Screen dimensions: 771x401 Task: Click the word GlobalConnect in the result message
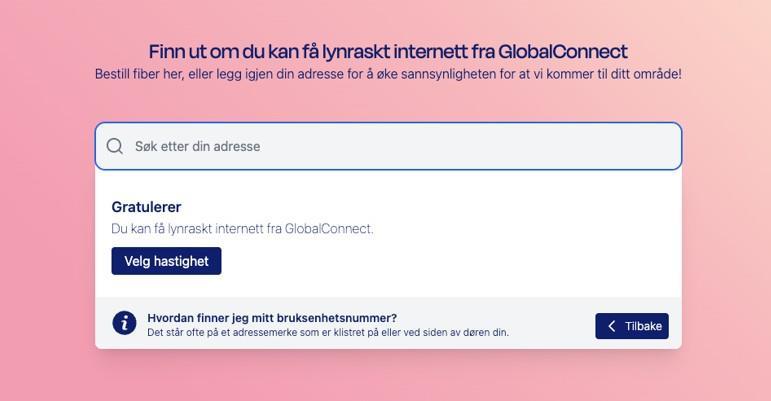[329, 229]
